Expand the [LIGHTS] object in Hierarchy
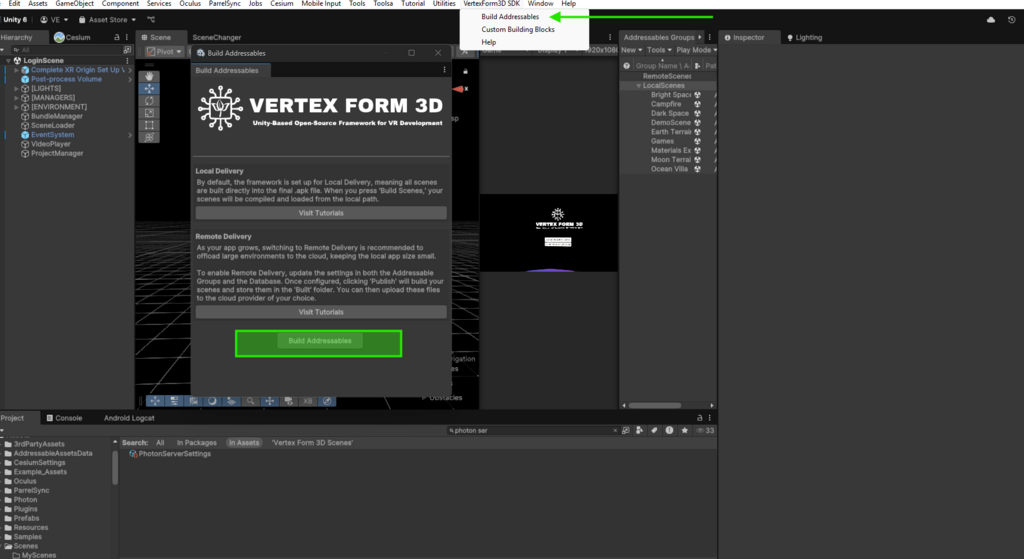This screenshot has height=559, width=1024. (17, 88)
